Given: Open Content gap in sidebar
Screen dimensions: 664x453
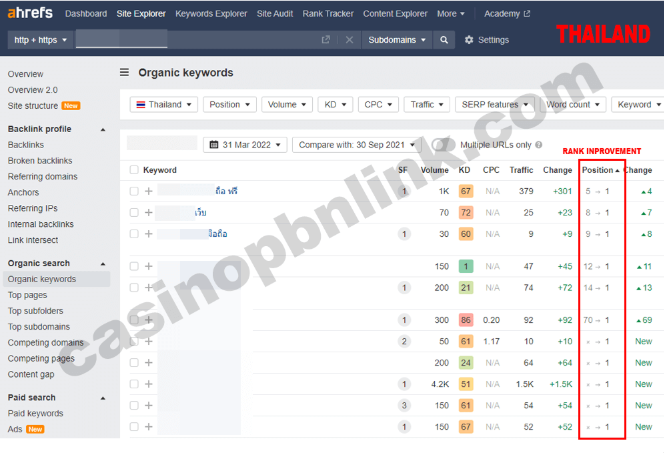Looking at the screenshot, I should click(30, 374).
